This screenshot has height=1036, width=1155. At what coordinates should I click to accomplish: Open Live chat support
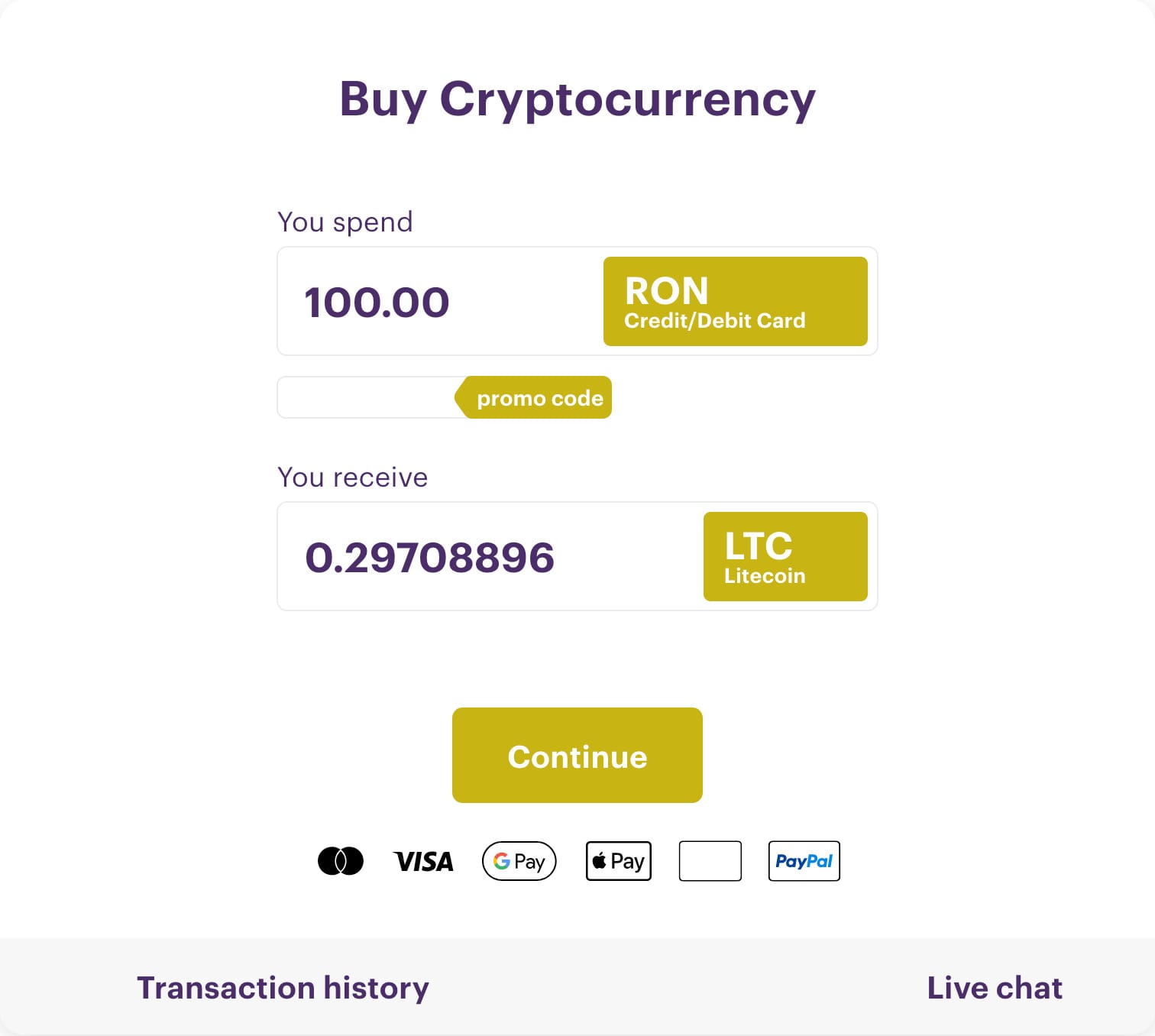click(995, 987)
